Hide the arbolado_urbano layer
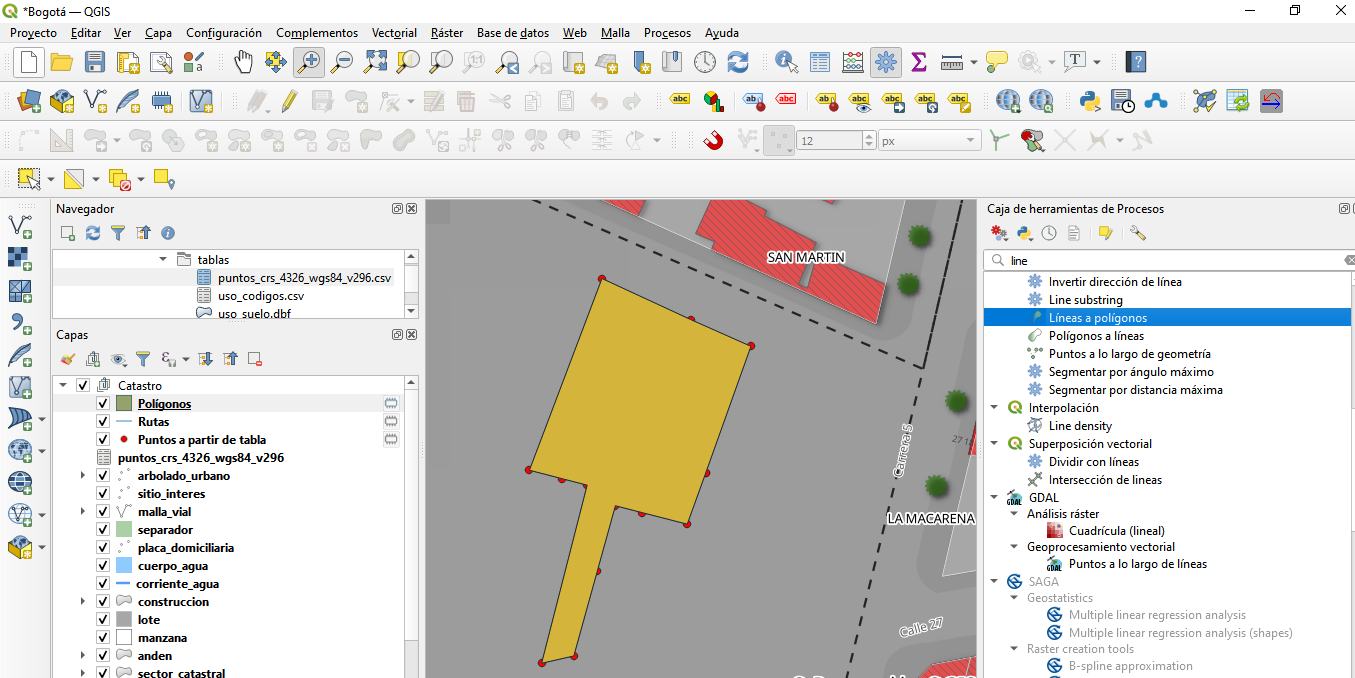The width and height of the screenshot is (1355, 678). point(103,476)
